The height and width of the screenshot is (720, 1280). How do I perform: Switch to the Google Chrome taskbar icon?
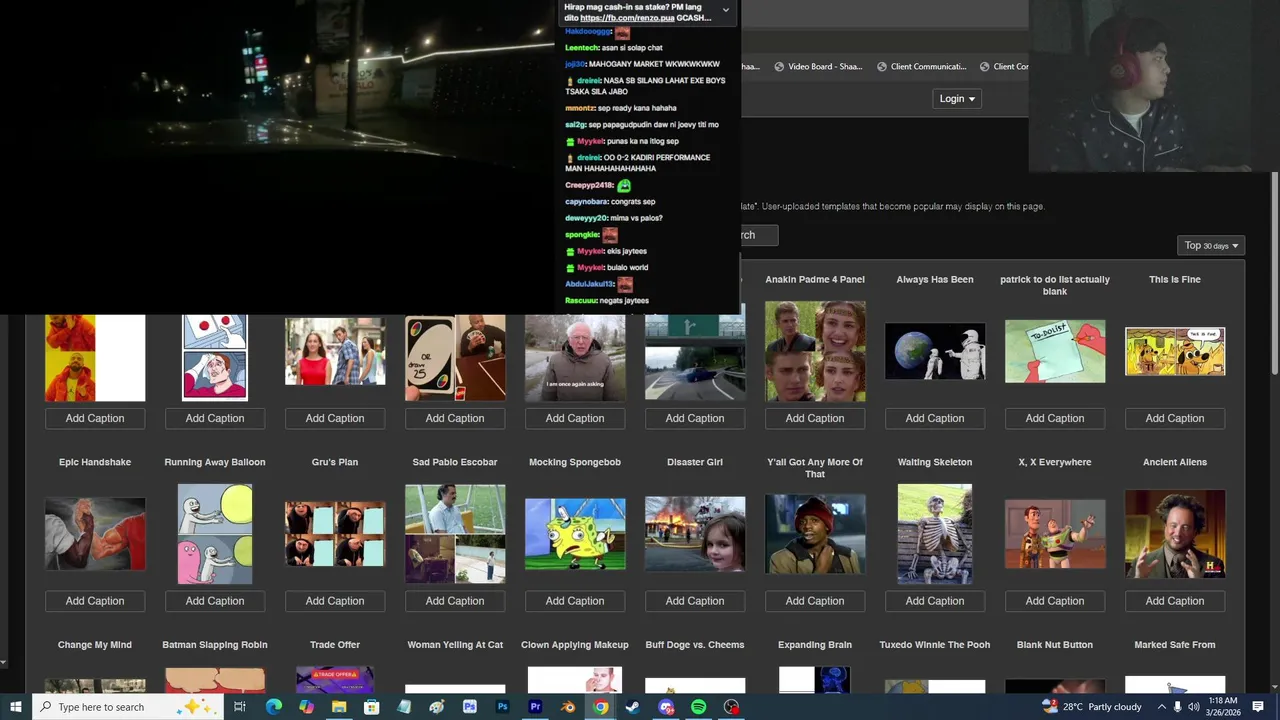(600, 707)
